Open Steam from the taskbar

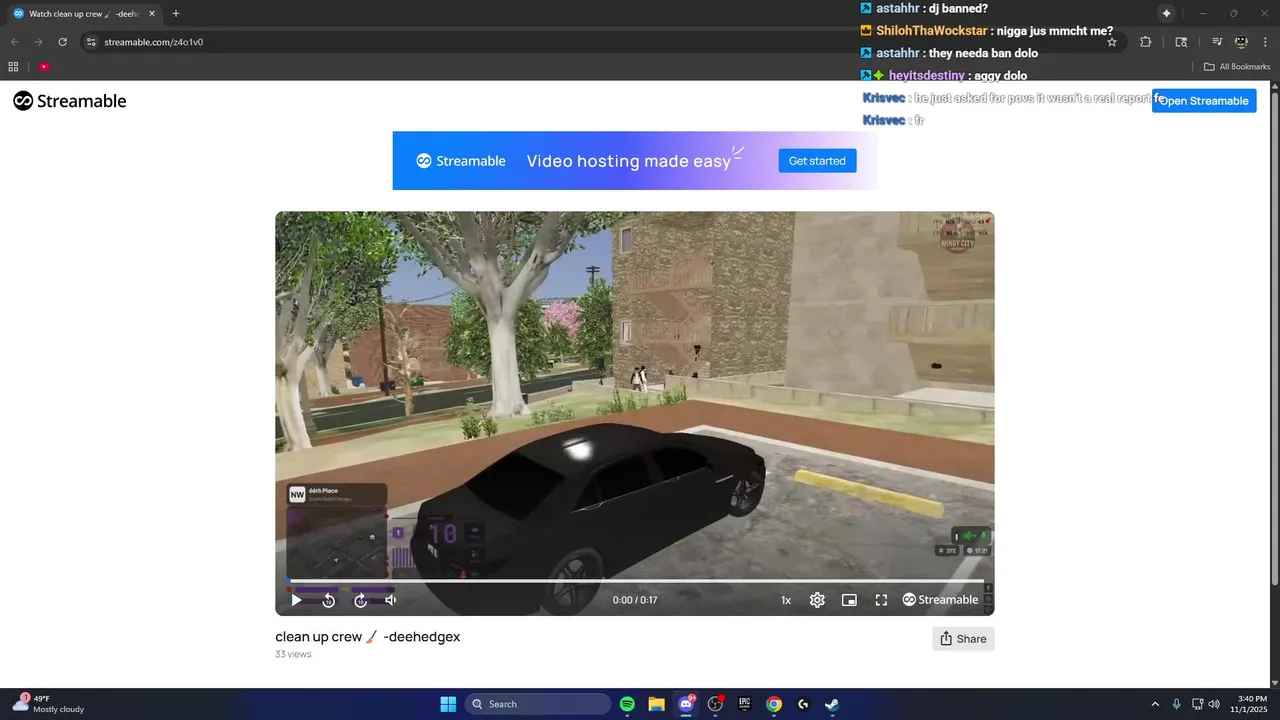click(832, 704)
